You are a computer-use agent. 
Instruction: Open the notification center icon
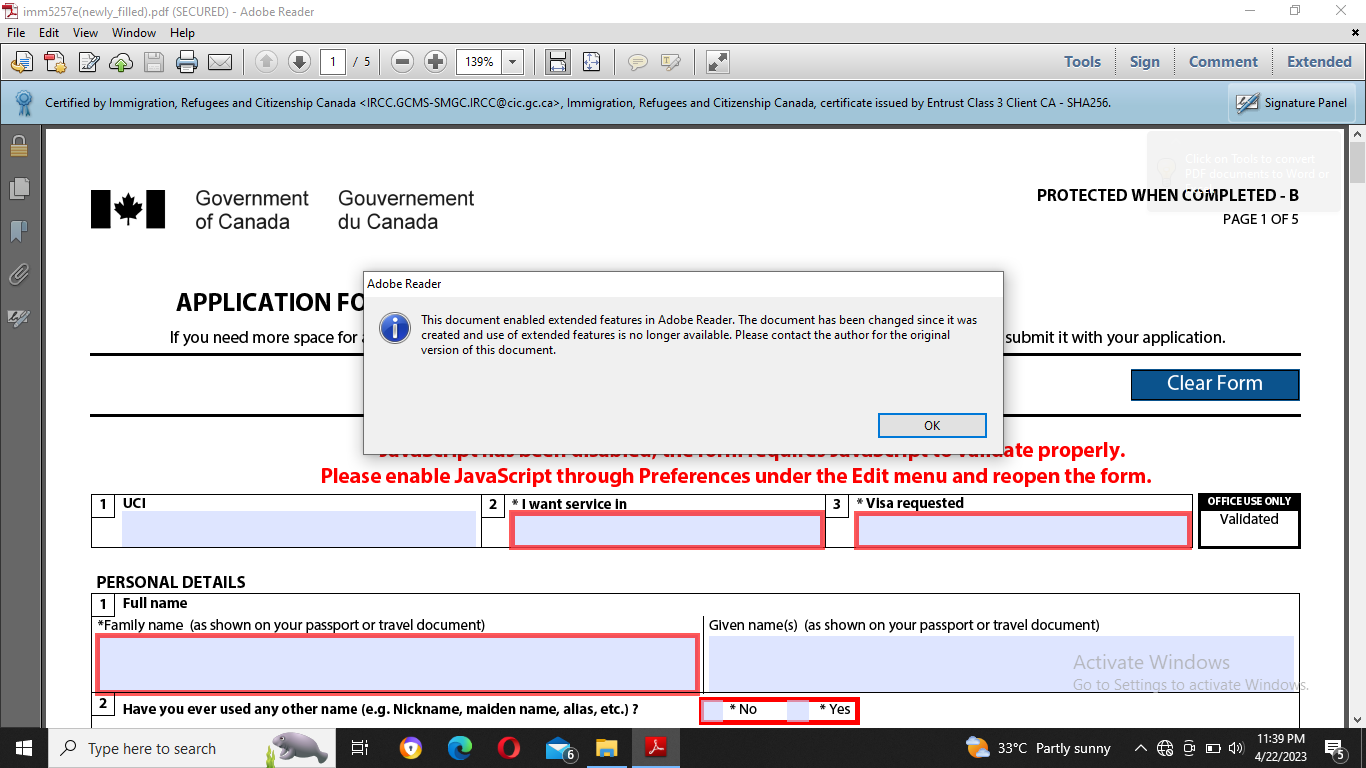tap(1335, 748)
